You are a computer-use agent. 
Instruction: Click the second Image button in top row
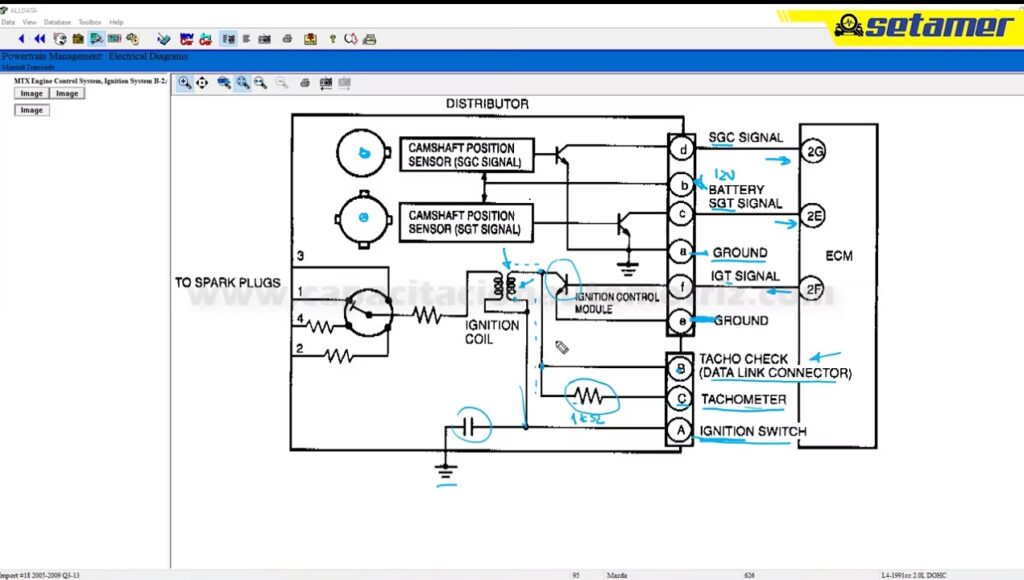pos(67,93)
